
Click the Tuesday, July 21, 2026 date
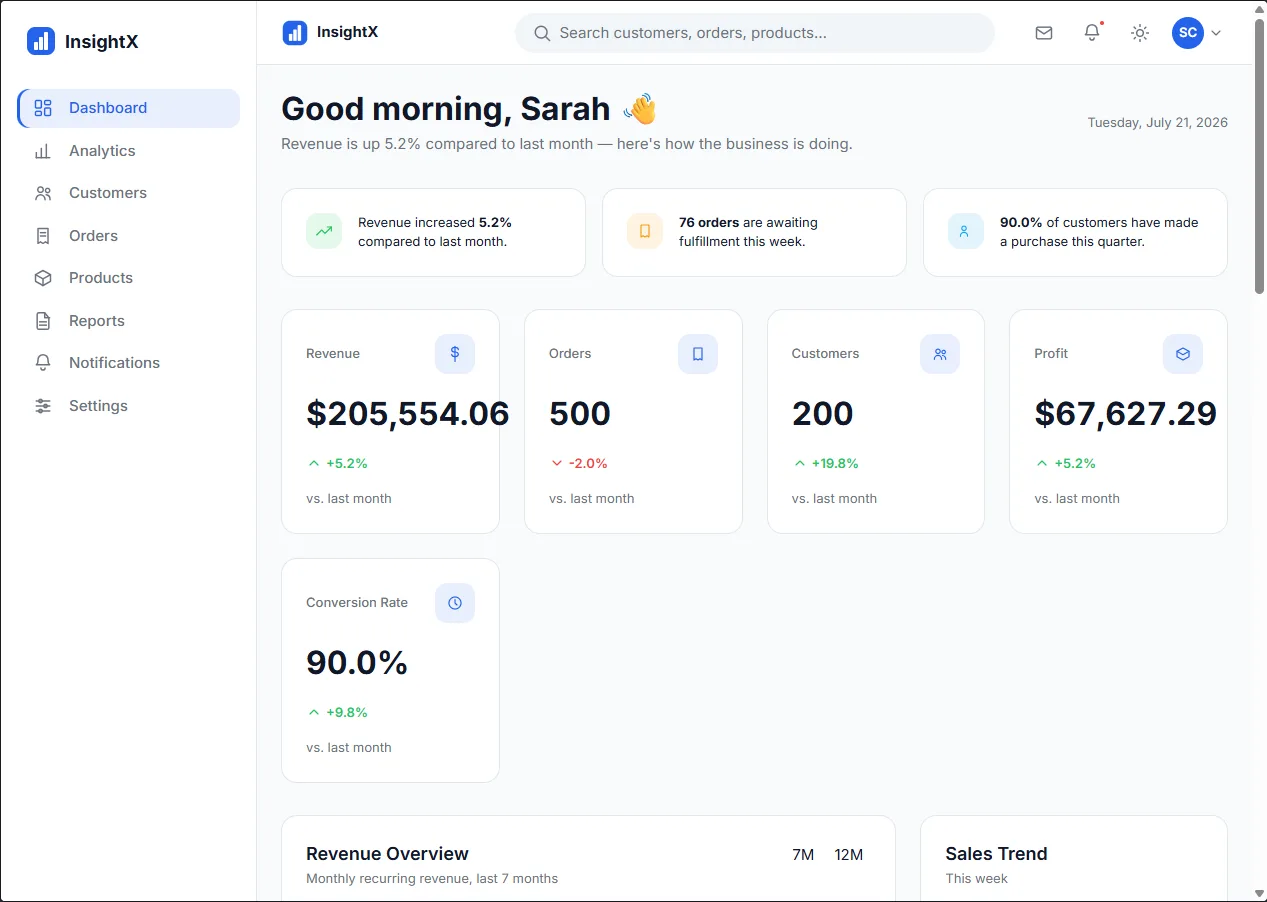(x=1158, y=123)
